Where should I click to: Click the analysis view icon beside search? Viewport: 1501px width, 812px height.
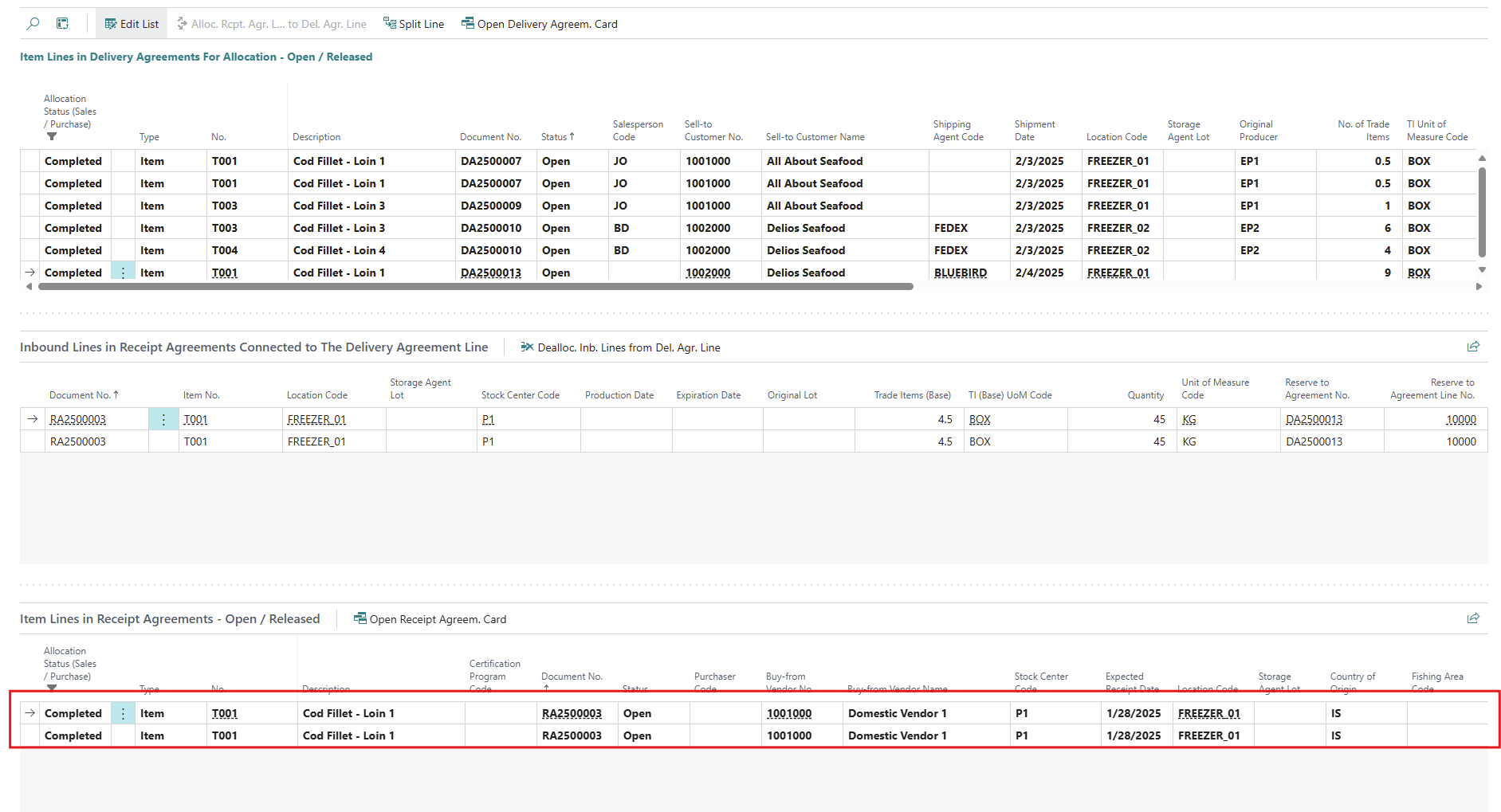point(62,24)
